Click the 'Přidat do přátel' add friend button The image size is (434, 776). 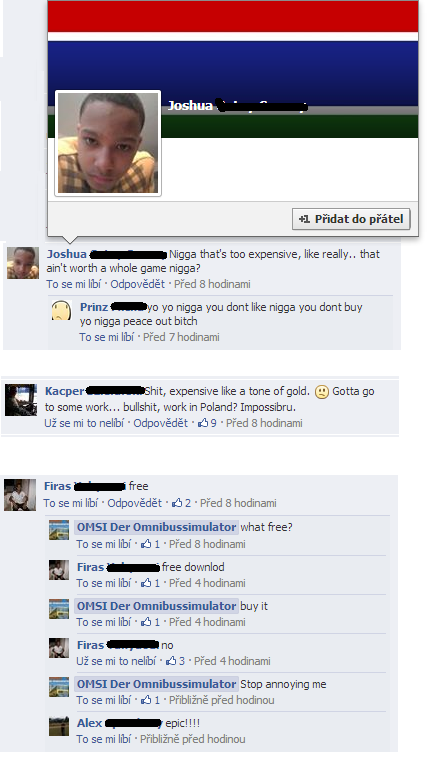[x=351, y=219]
